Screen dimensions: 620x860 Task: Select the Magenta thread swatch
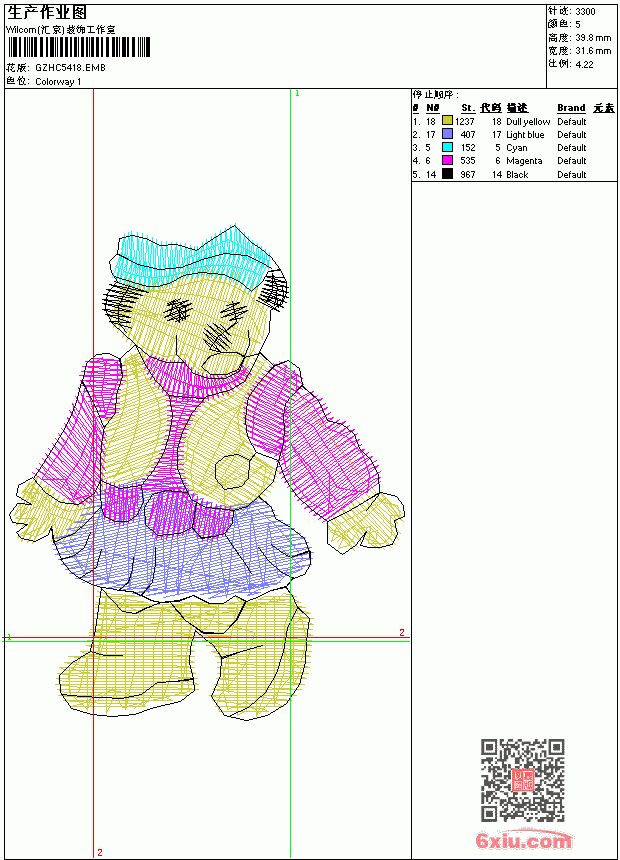(447, 161)
